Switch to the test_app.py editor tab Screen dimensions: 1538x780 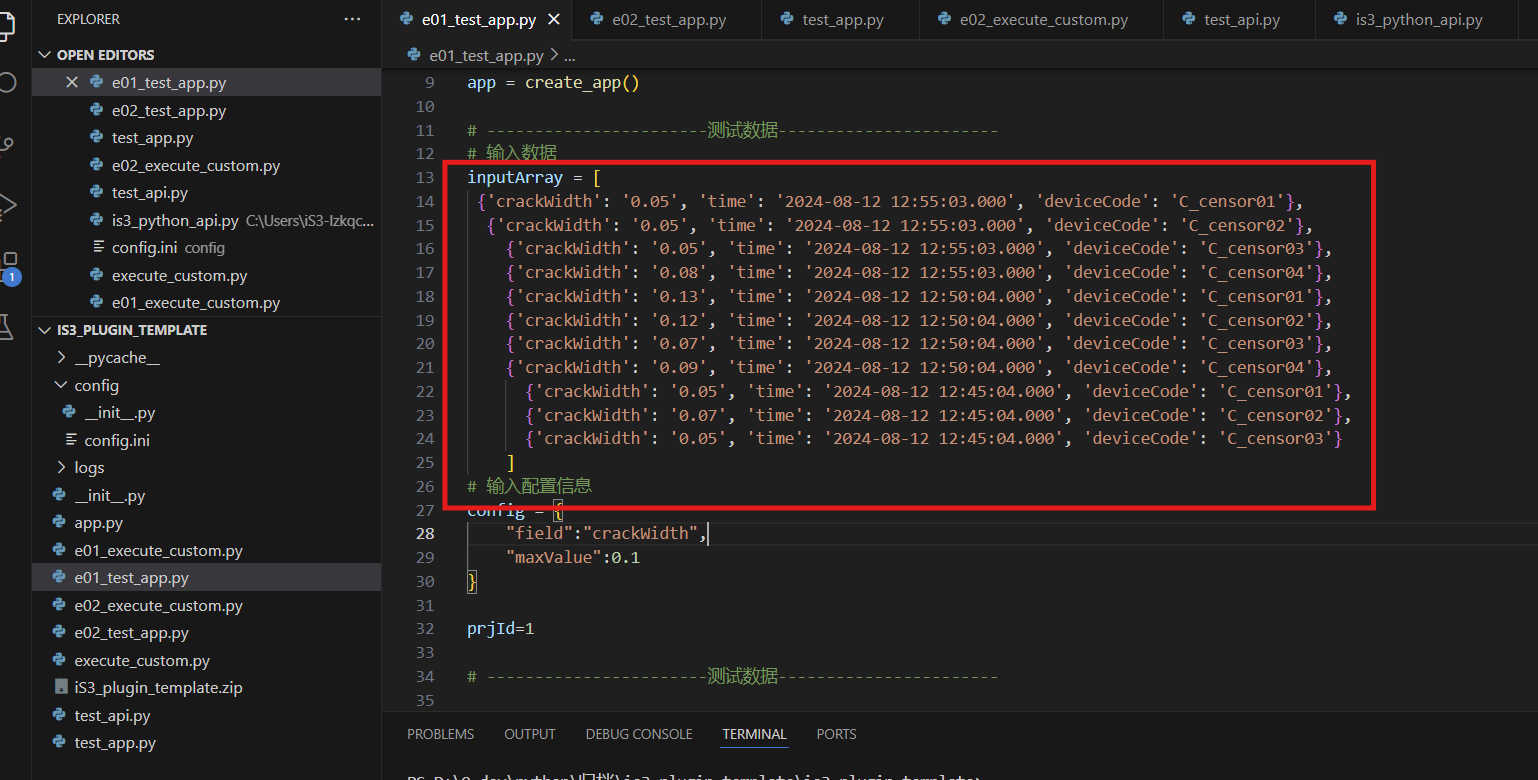[840, 19]
